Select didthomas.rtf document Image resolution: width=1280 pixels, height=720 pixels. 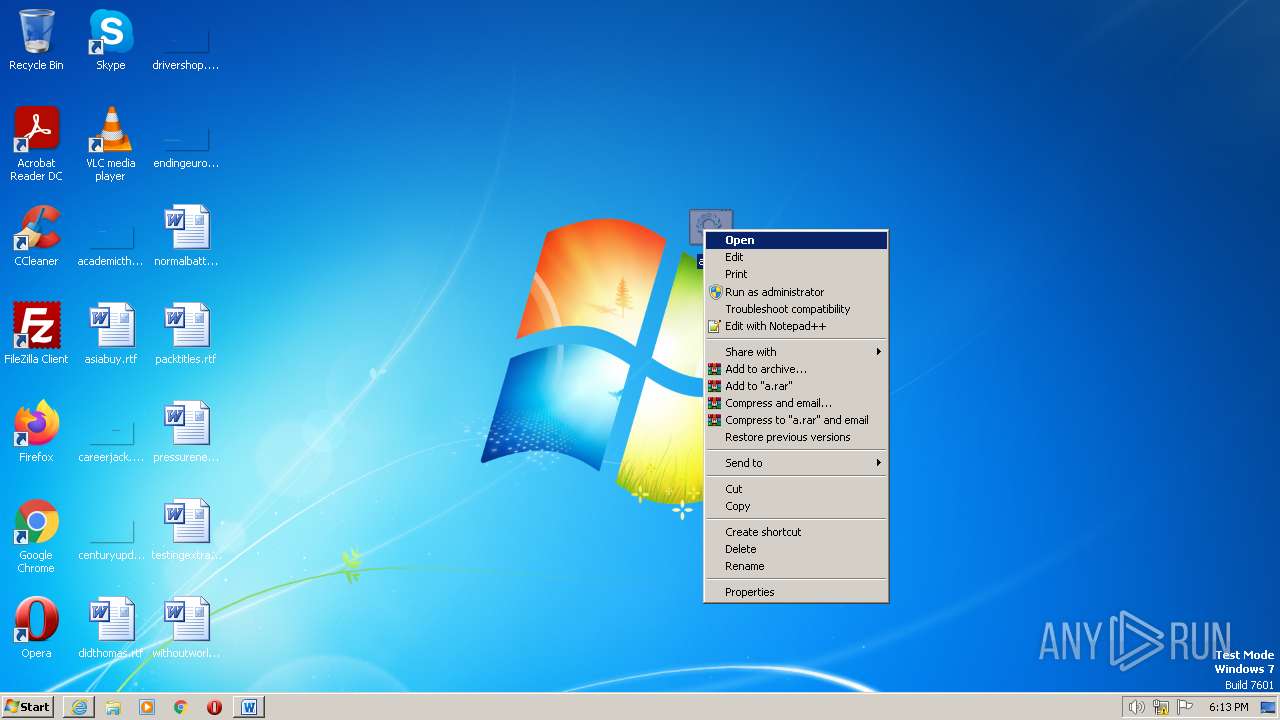(110, 628)
